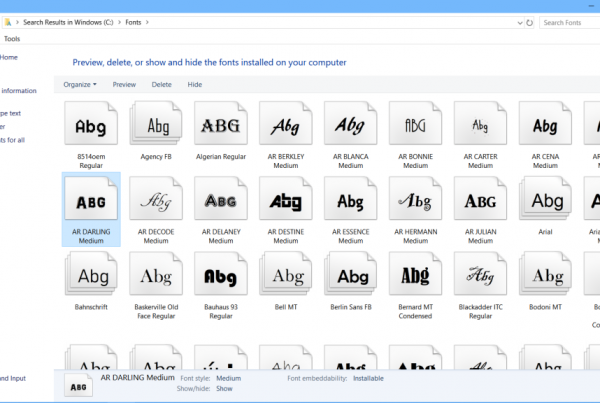Refresh the Fonts folder view
Image resolution: width=600 pixels, height=403 pixels.
pyautogui.click(x=530, y=23)
